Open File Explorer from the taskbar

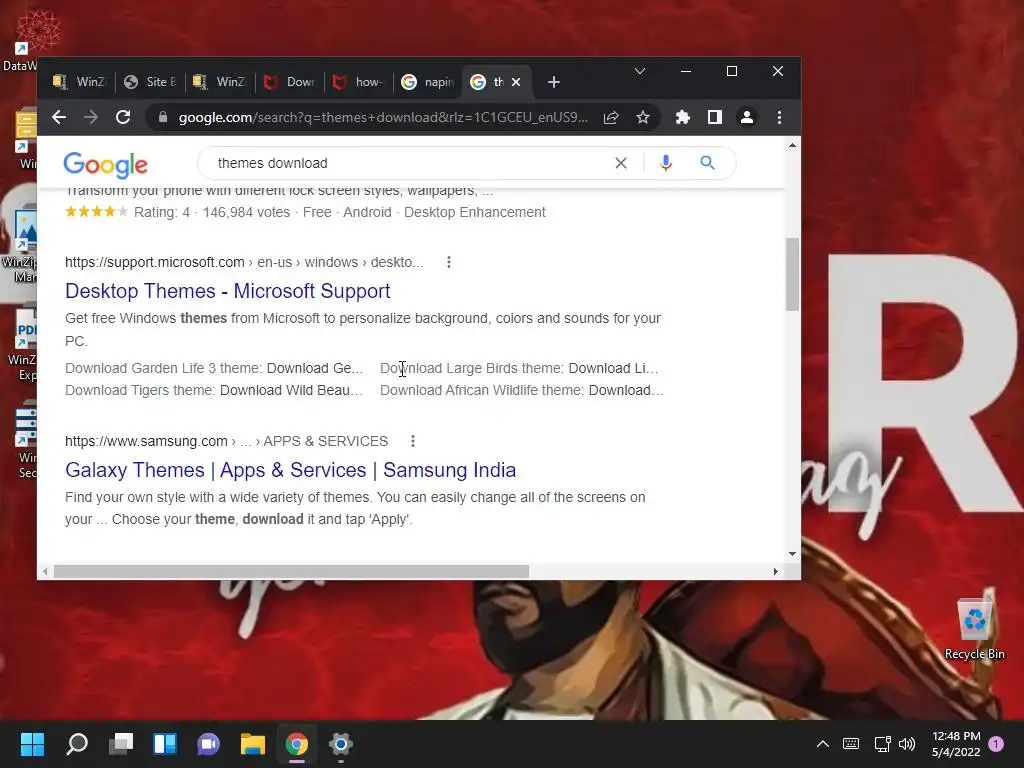pyautogui.click(x=253, y=744)
